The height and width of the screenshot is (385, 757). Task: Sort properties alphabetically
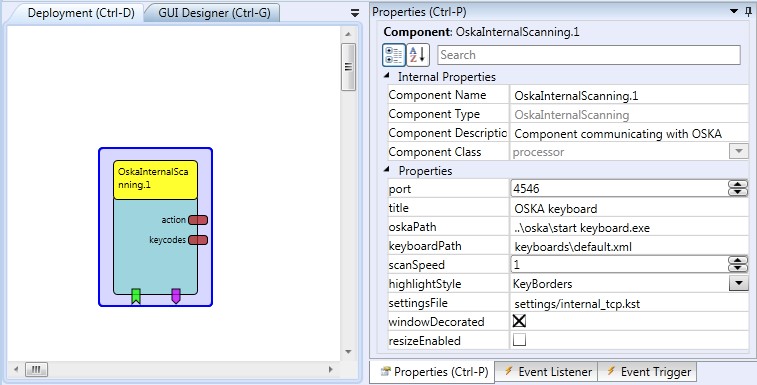(x=418, y=55)
